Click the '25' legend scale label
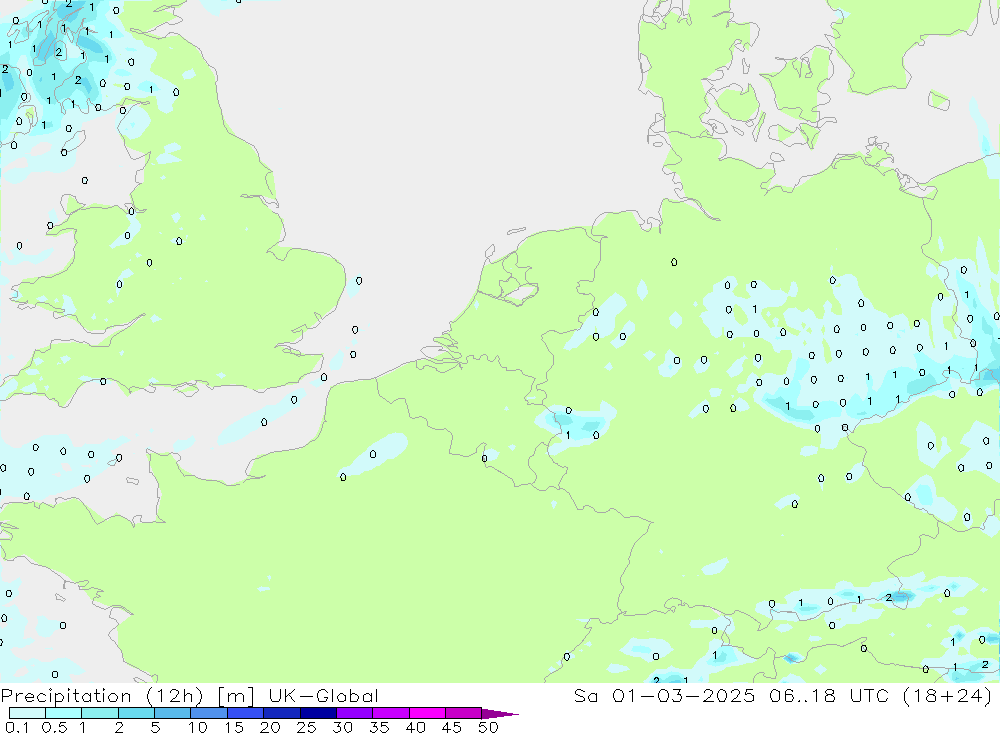Image resolution: width=1000 pixels, height=733 pixels. point(306,727)
